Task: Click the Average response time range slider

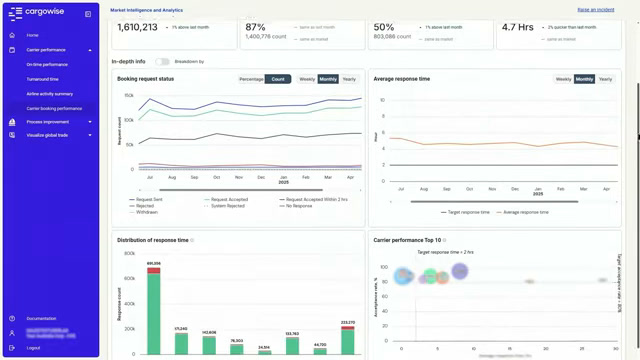Action: [494, 202]
